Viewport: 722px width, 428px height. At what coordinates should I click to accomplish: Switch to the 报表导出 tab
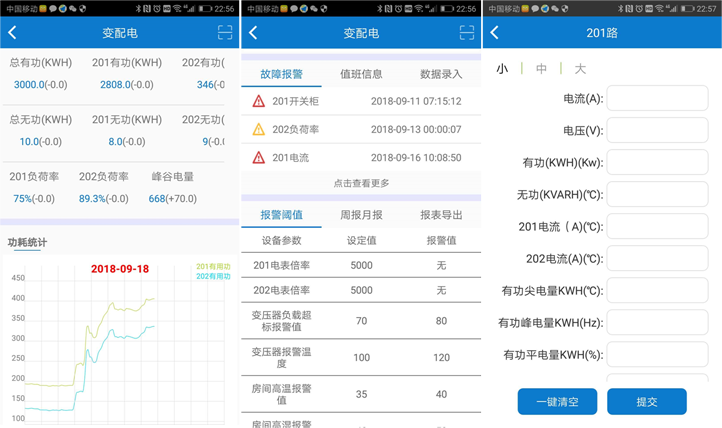click(x=441, y=215)
